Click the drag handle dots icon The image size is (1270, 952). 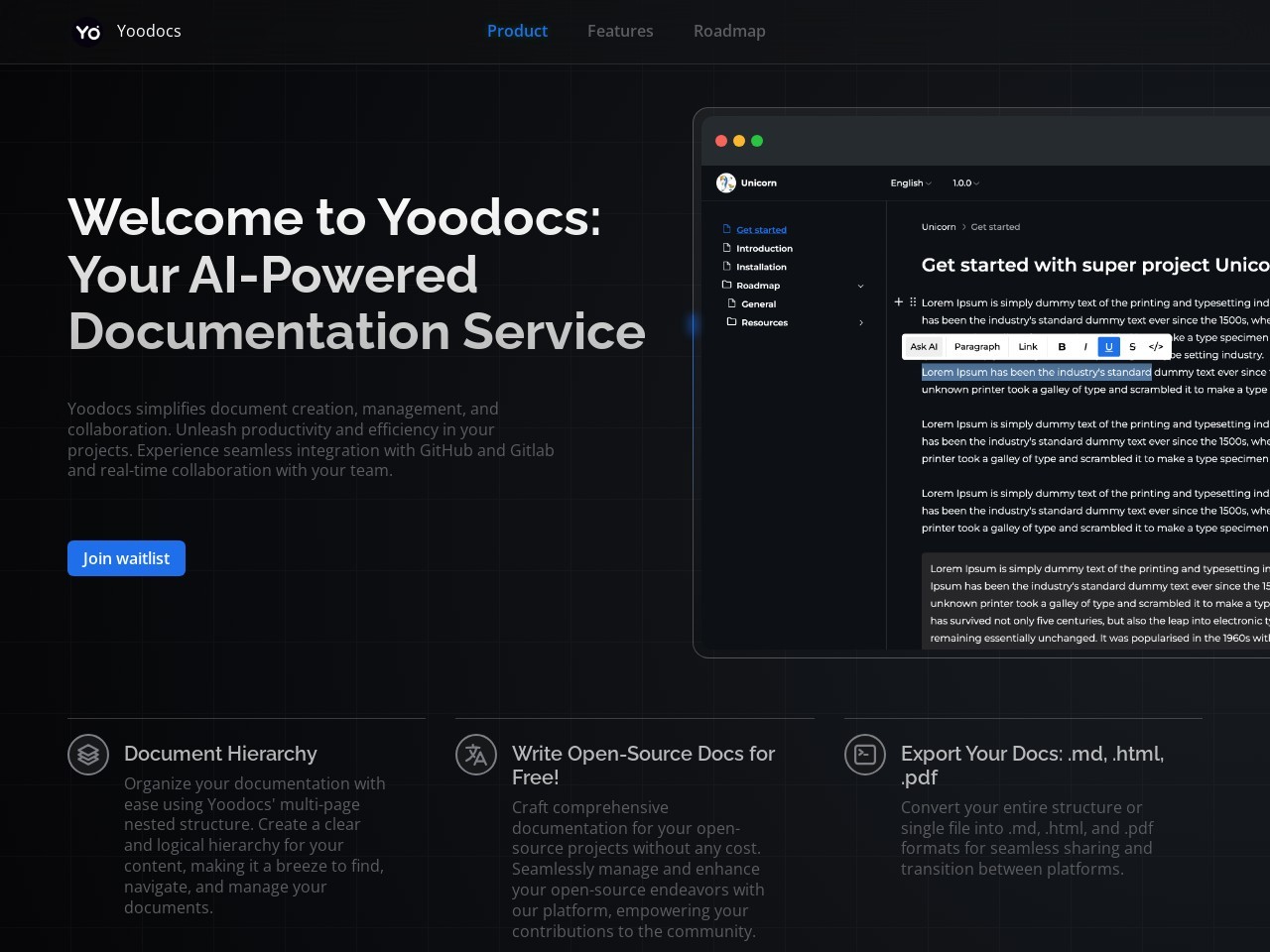point(913,301)
